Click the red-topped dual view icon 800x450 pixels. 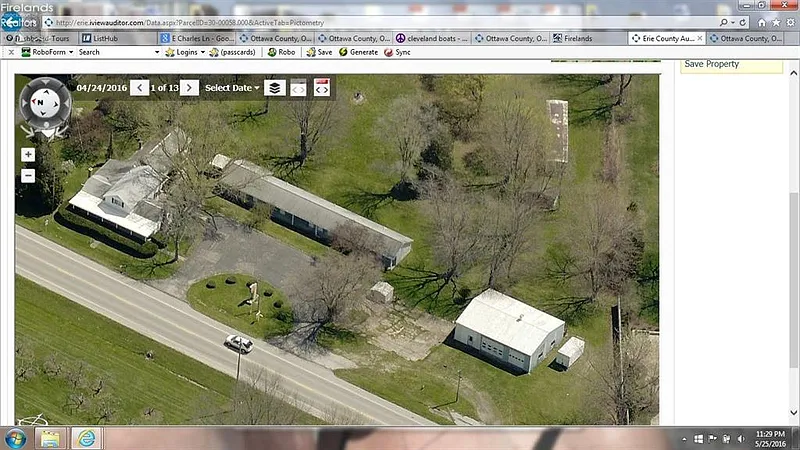click(x=322, y=88)
